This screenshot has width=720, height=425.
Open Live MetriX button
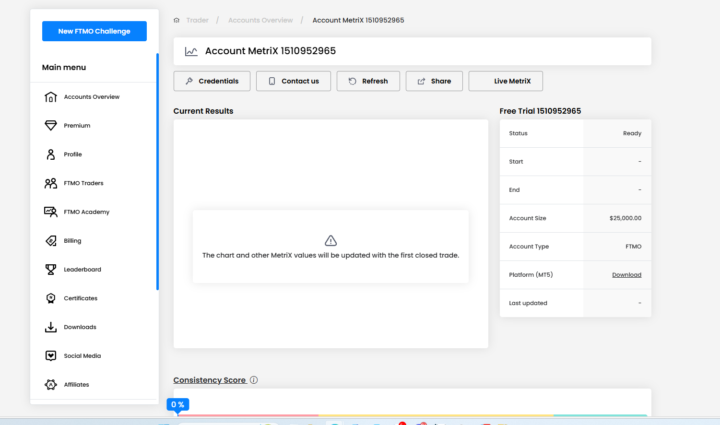[506, 81]
